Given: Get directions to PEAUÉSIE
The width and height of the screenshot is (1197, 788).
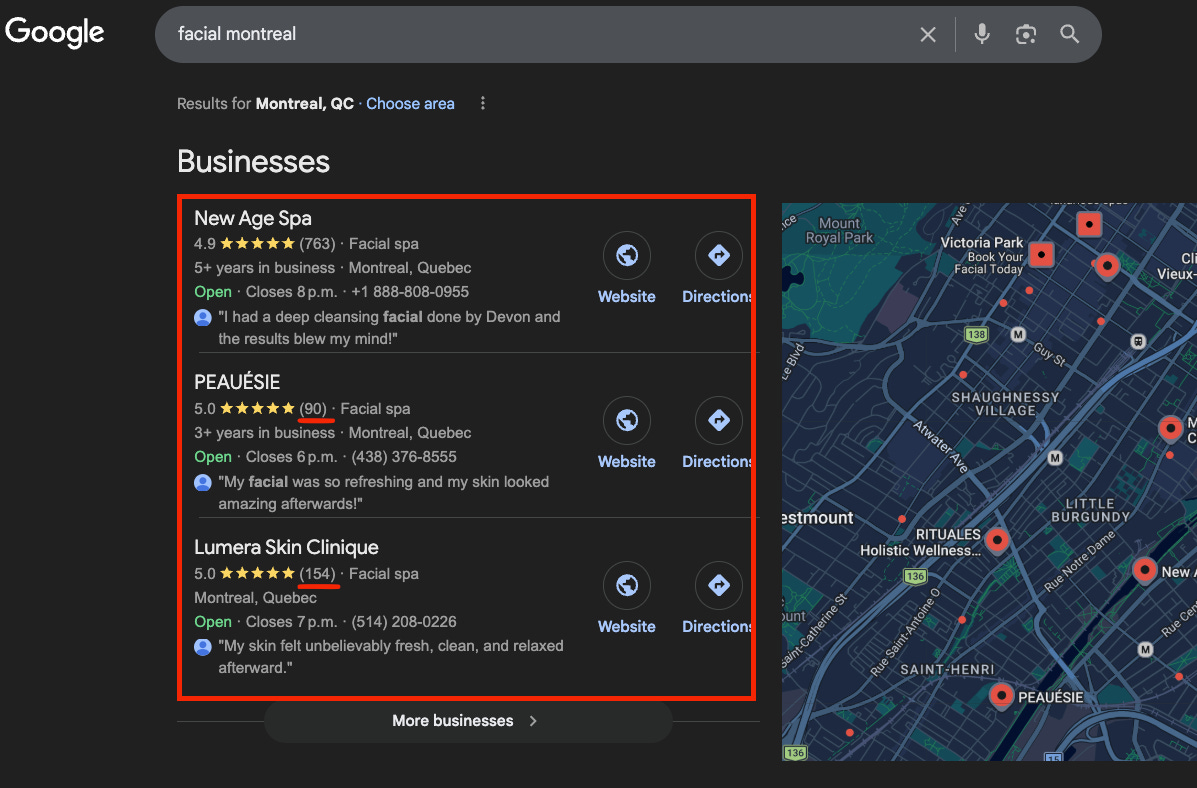Looking at the screenshot, I should click(x=718, y=420).
